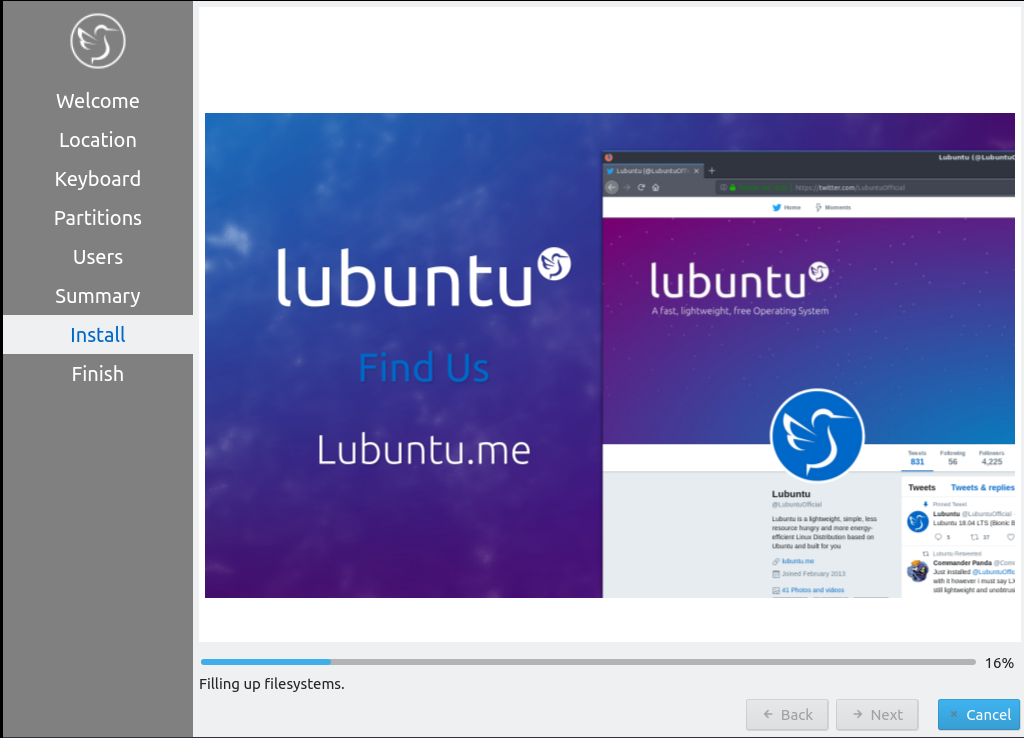Click the Twitter bird Home icon in the slideshow

tap(776, 207)
